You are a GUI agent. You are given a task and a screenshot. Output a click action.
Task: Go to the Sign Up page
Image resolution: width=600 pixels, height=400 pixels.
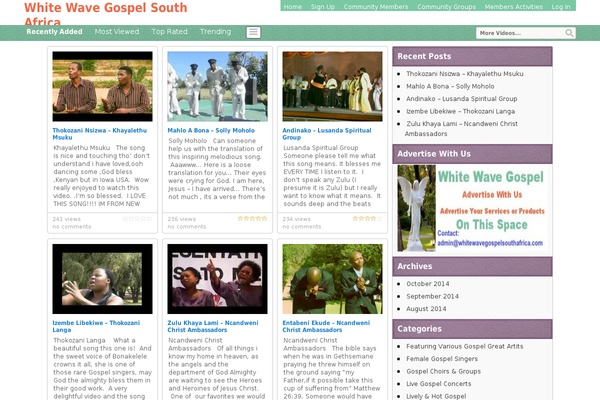click(323, 7)
